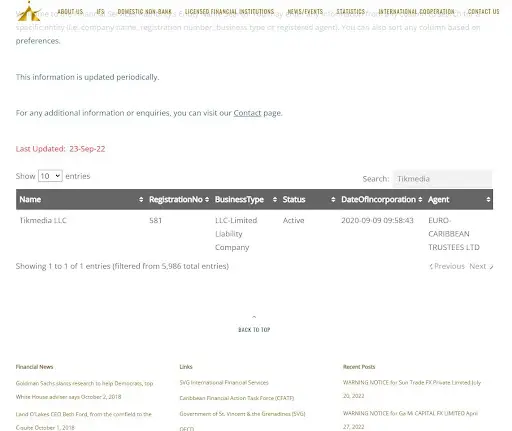Image resolution: width=512 pixels, height=431 pixels.
Task: Click the Back To Top link
Action: (x=254, y=330)
